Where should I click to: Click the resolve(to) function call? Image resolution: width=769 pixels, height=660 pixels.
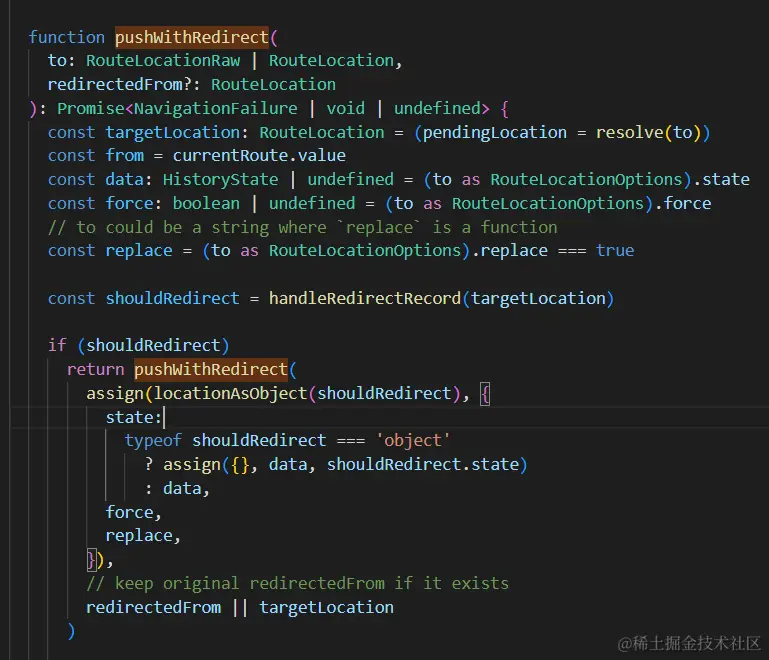648,132
